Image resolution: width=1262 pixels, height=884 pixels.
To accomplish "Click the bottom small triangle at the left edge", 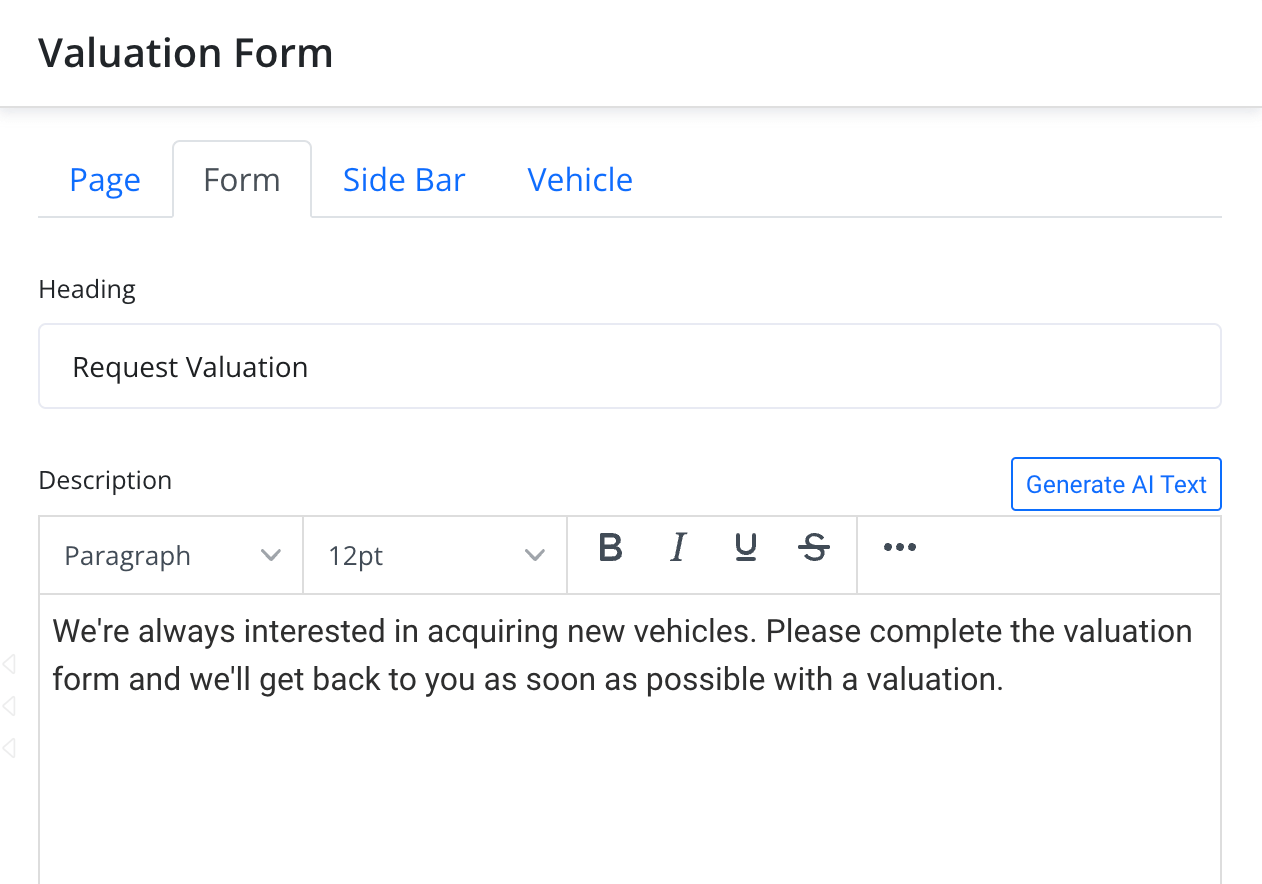I will tap(9, 748).
